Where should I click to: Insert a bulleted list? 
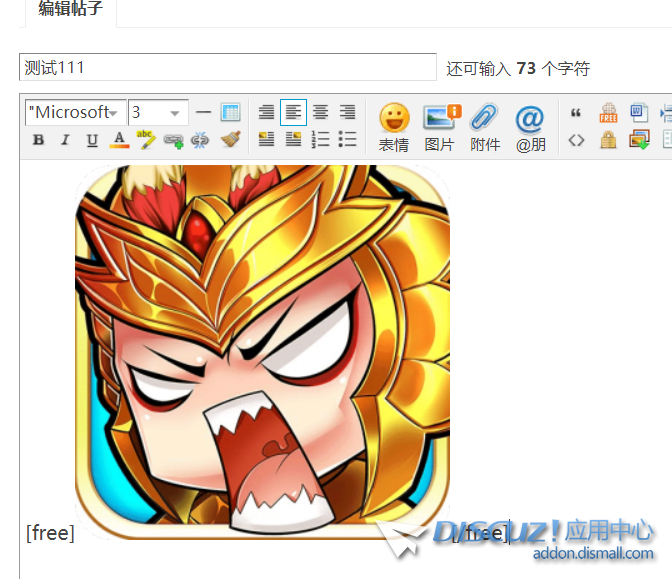348,139
